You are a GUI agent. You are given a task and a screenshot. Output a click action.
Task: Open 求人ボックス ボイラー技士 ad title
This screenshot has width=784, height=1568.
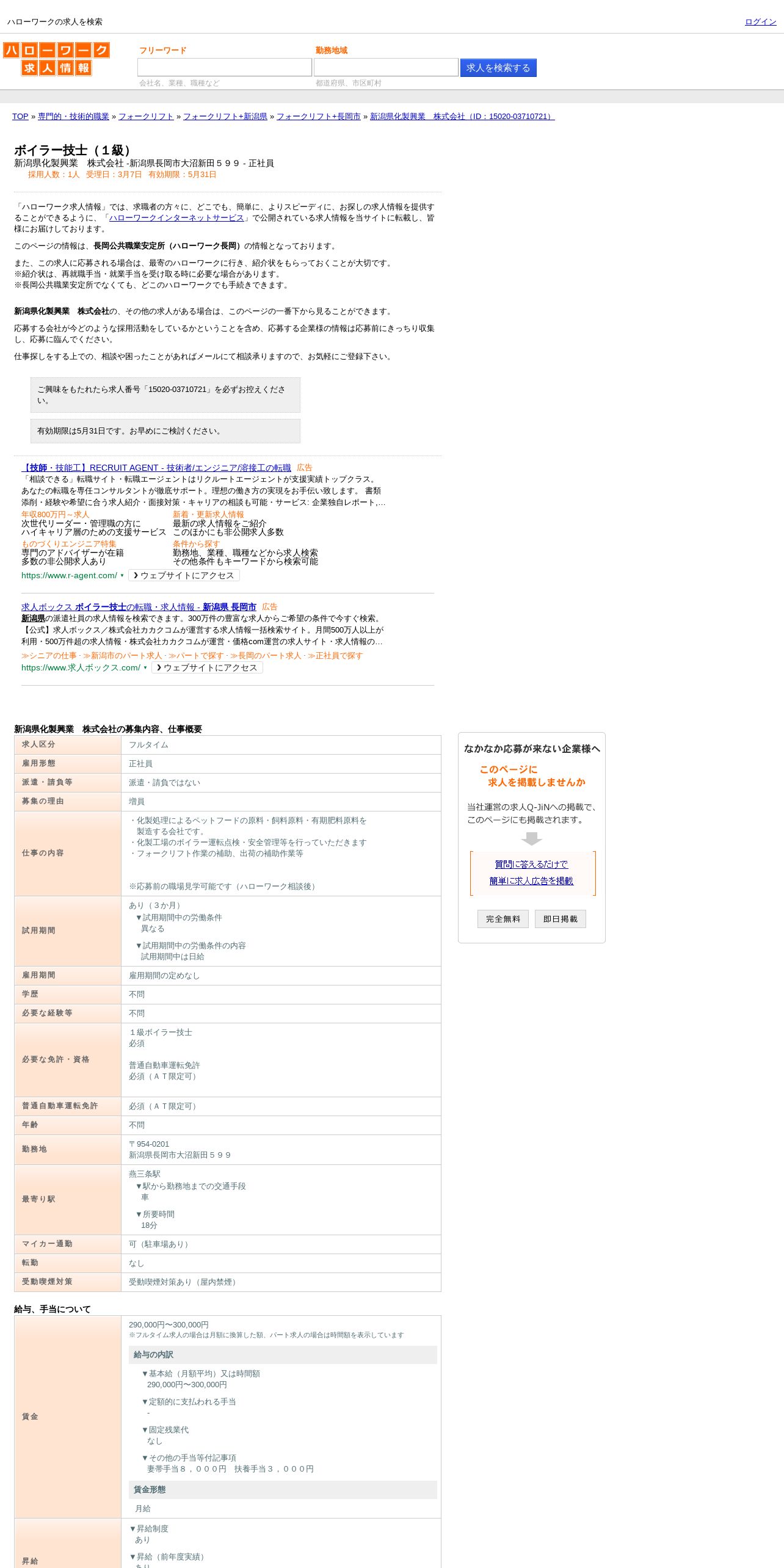pyautogui.click(x=139, y=607)
